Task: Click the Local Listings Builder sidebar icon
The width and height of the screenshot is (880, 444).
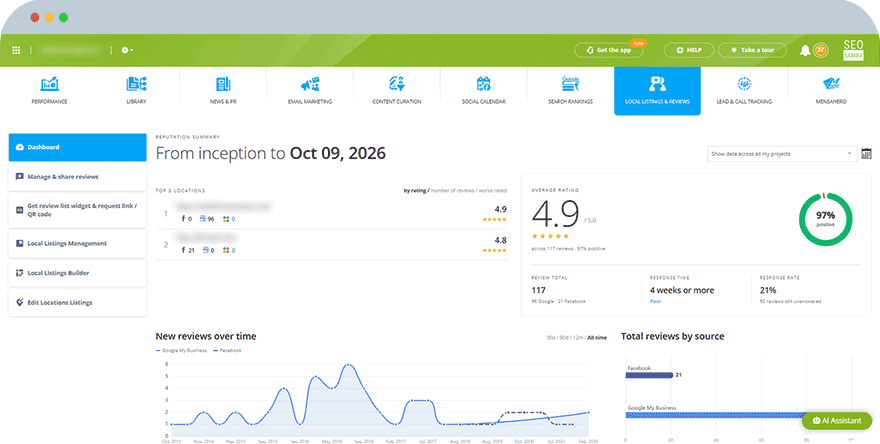Action: point(20,273)
